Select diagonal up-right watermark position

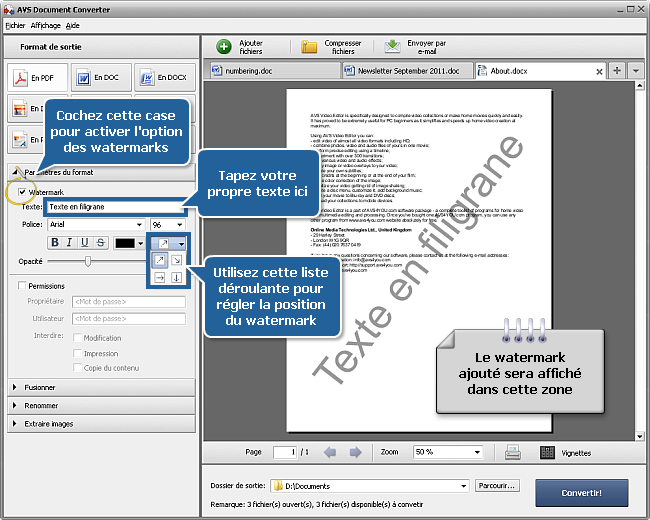pos(160,260)
